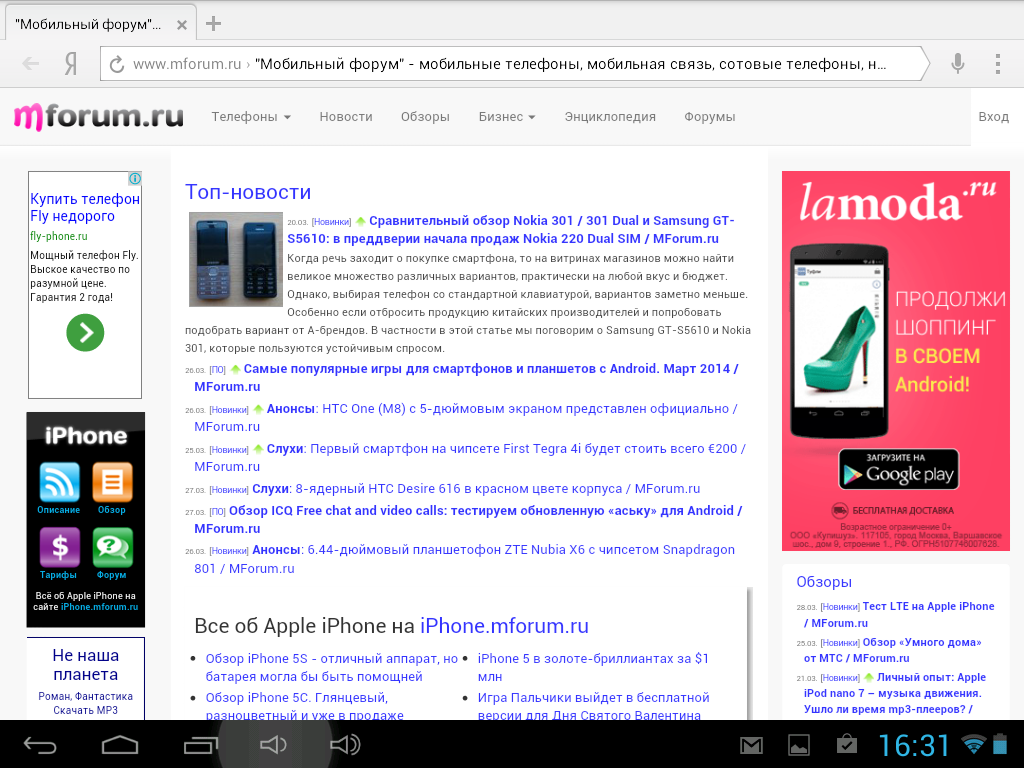Viewport: 1024px width, 768px height.
Task: Click the Новинки tag on the Nokia 301 story
Action: click(331, 222)
